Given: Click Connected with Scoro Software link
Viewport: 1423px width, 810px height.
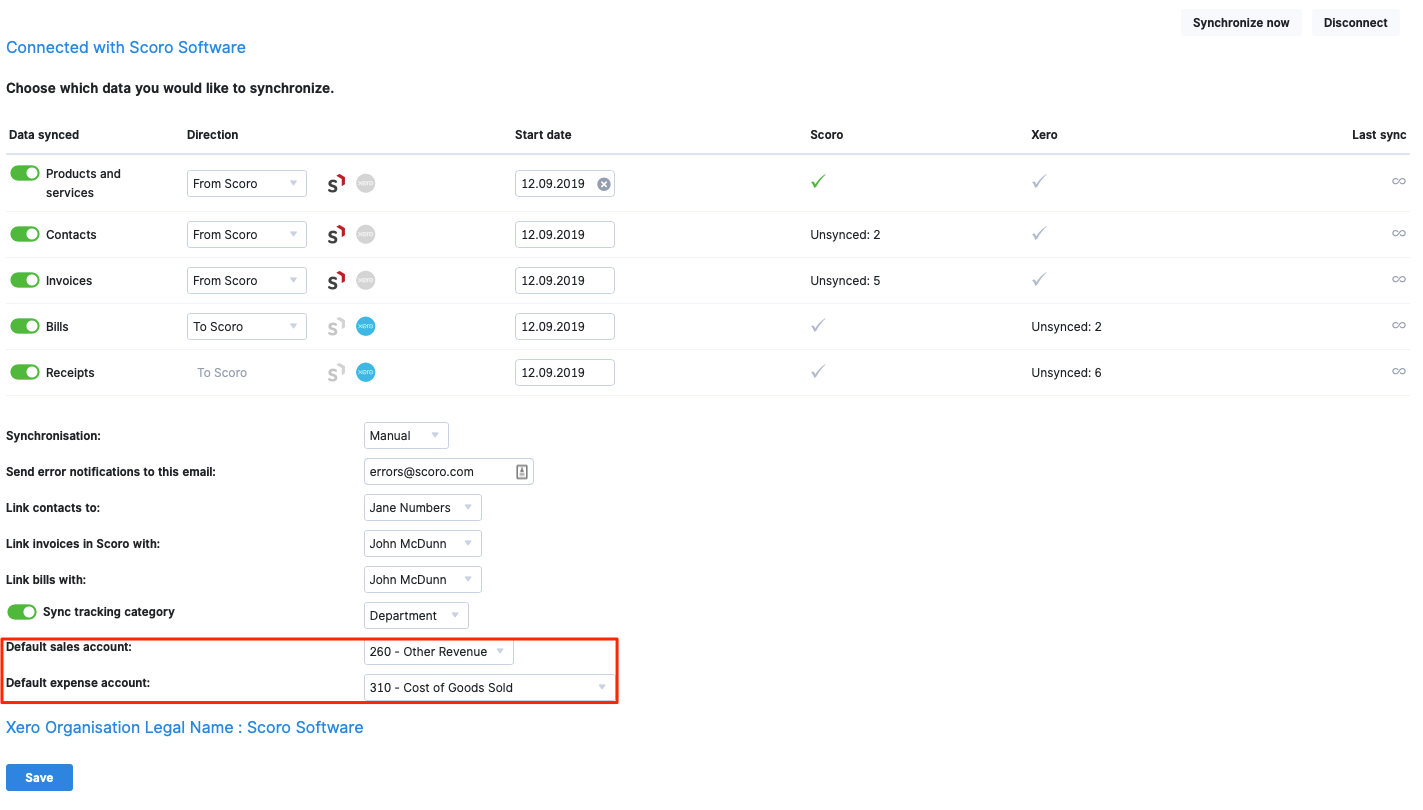Looking at the screenshot, I should pyautogui.click(x=126, y=47).
